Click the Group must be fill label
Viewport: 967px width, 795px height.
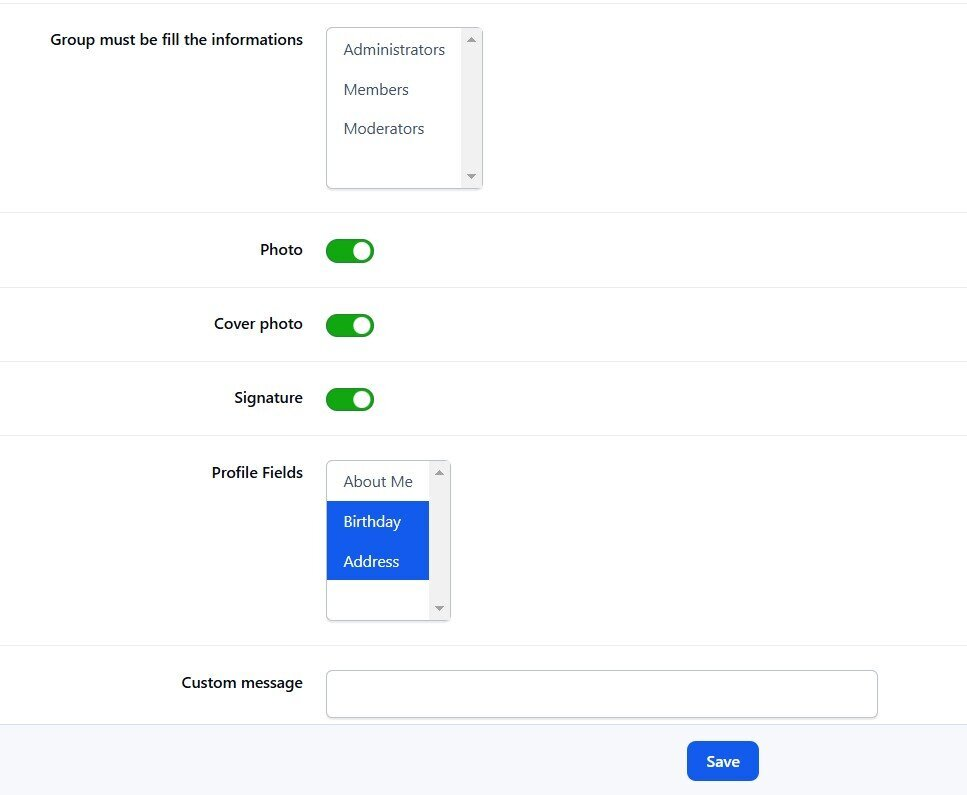[177, 40]
